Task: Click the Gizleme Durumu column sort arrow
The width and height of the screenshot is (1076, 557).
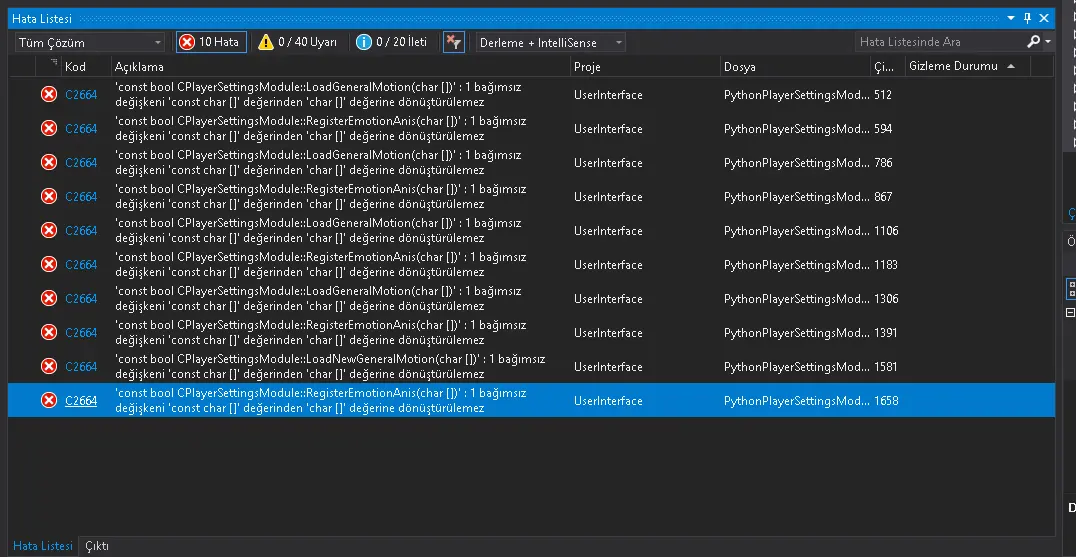Action: (1011, 67)
